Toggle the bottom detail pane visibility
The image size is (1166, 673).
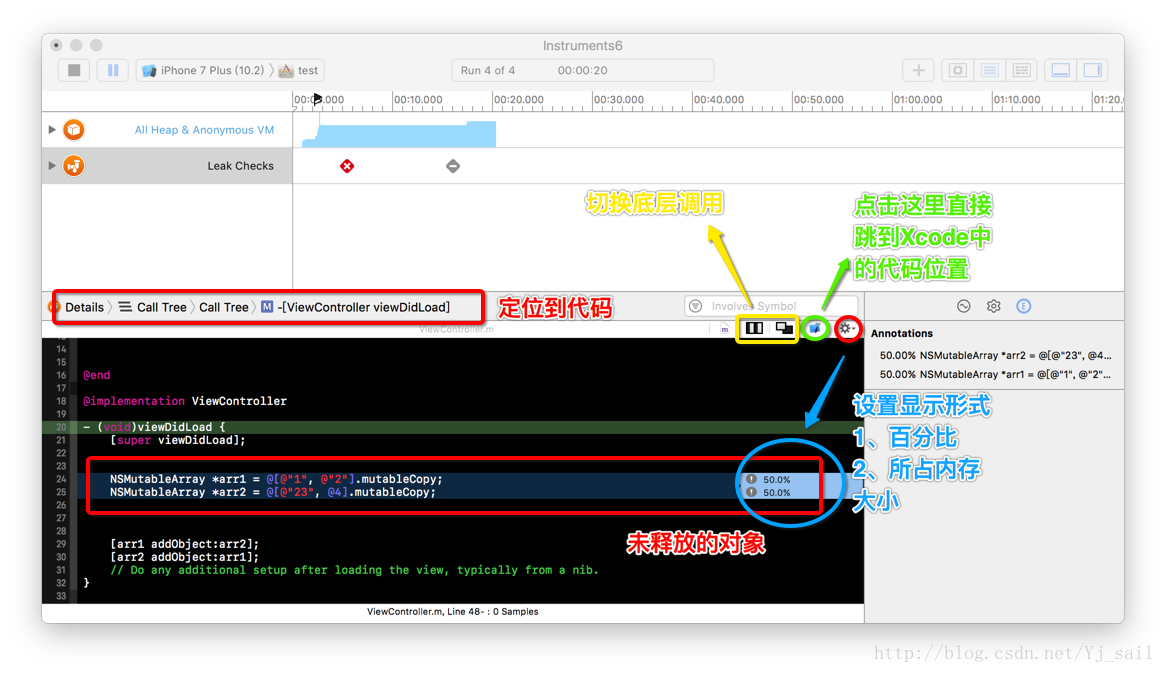coord(1061,70)
